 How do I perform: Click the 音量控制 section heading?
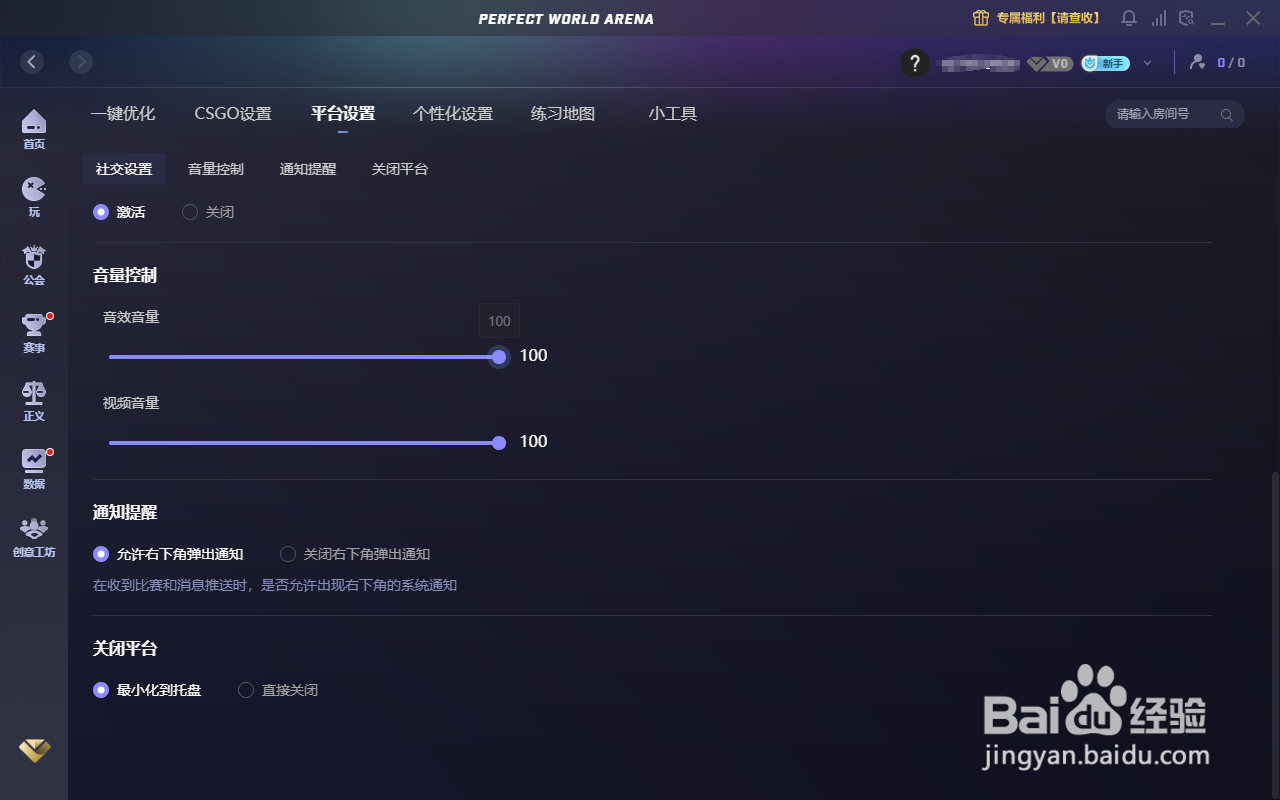pyautogui.click(x=125, y=275)
